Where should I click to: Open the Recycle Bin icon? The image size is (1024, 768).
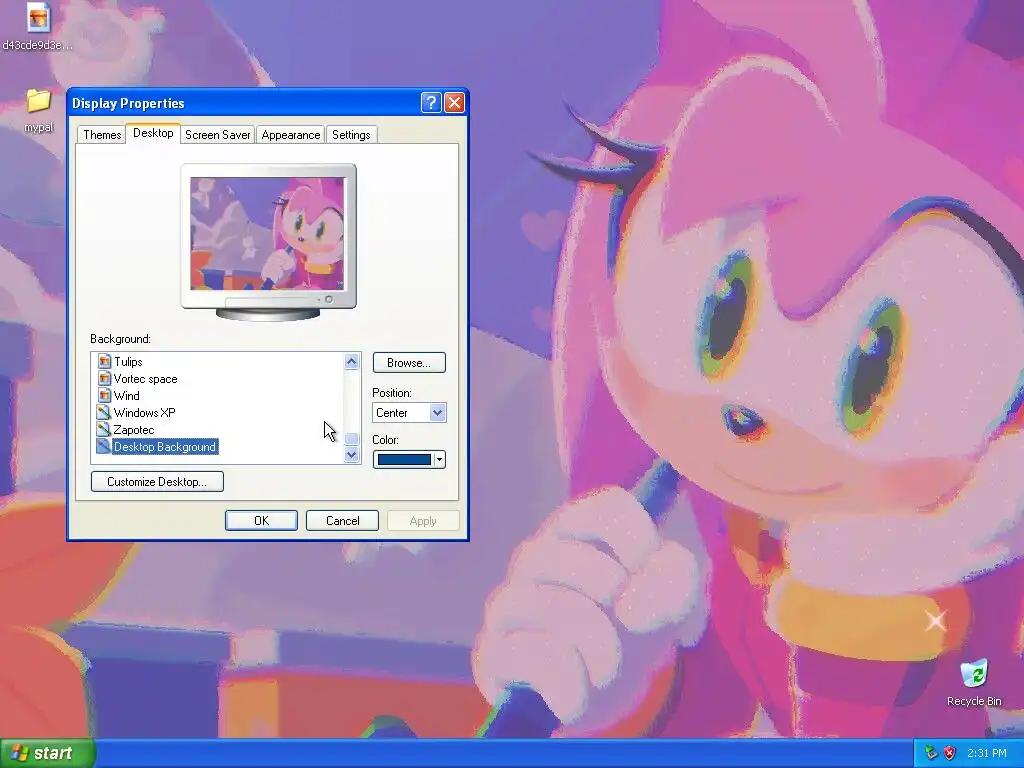(974, 673)
